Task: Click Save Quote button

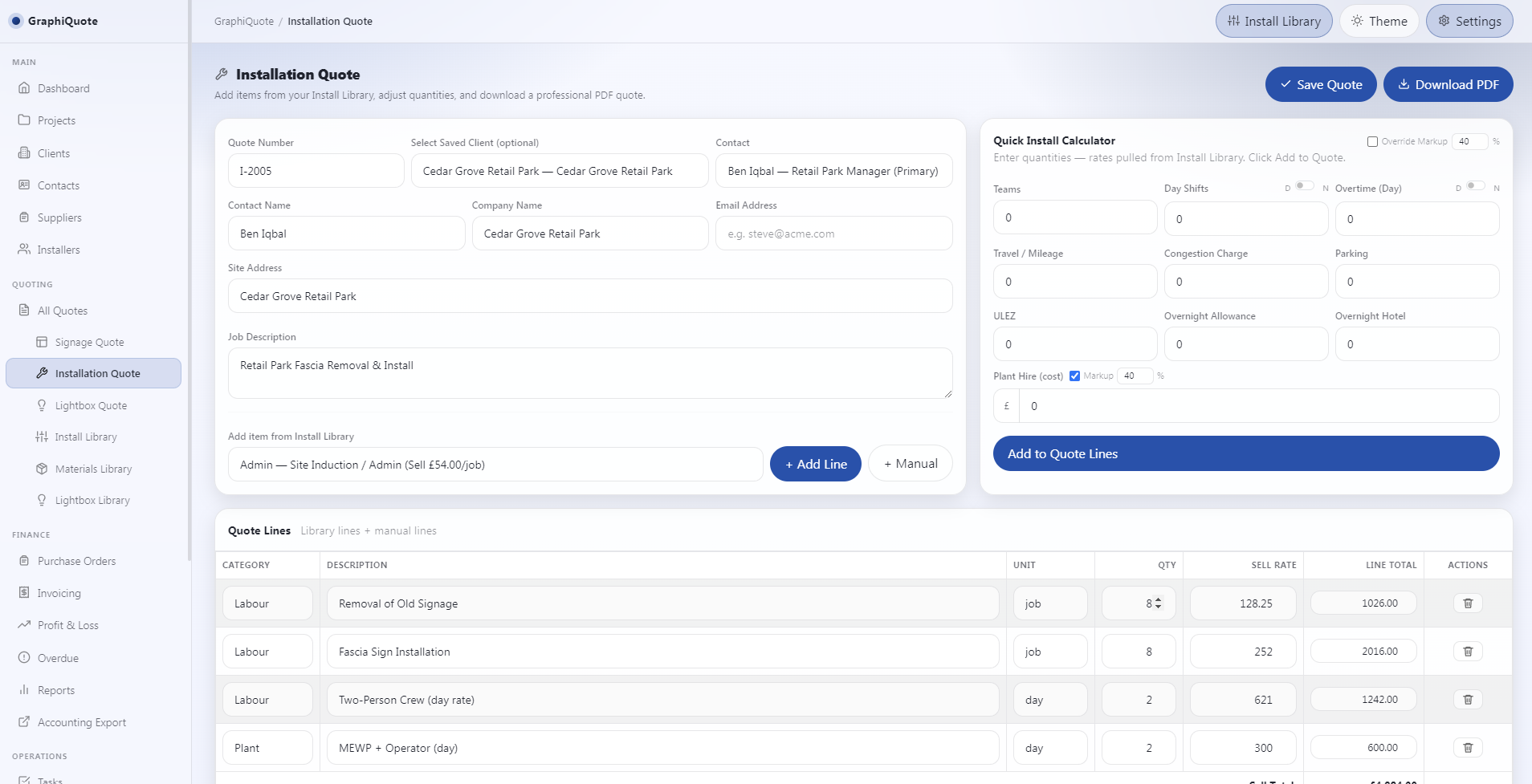Action: pyautogui.click(x=1321, y=84)
